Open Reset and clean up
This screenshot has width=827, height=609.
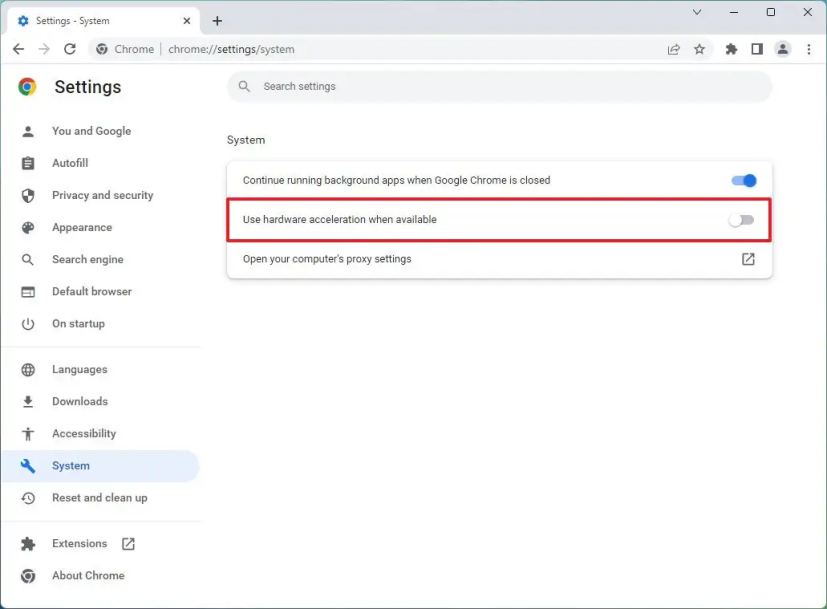click(100, 498)
